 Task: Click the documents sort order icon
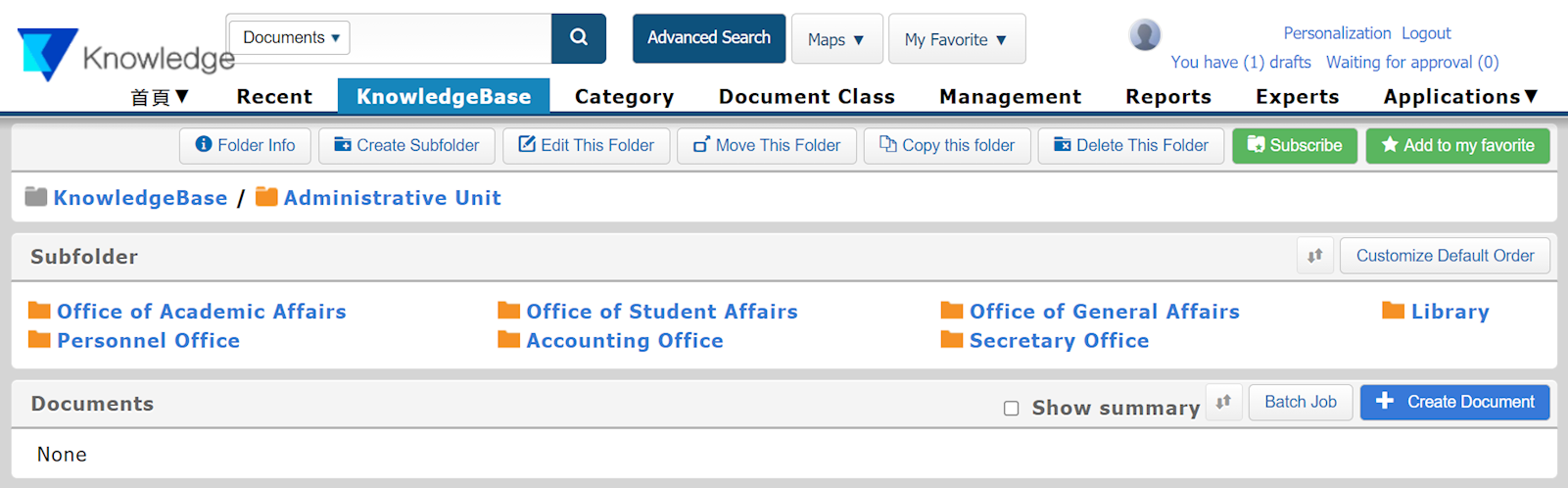(x=1223, y=402)
